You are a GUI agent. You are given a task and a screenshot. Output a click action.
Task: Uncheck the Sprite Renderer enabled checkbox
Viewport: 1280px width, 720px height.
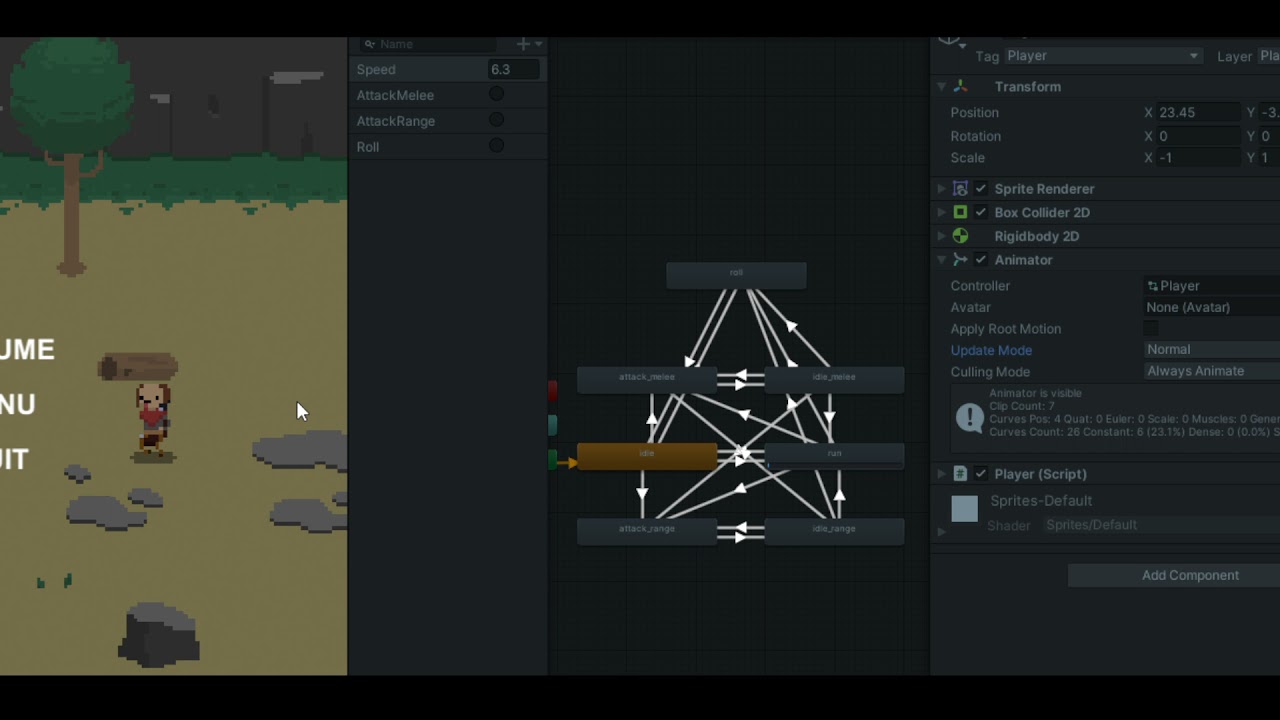click(x=980, y=188)
